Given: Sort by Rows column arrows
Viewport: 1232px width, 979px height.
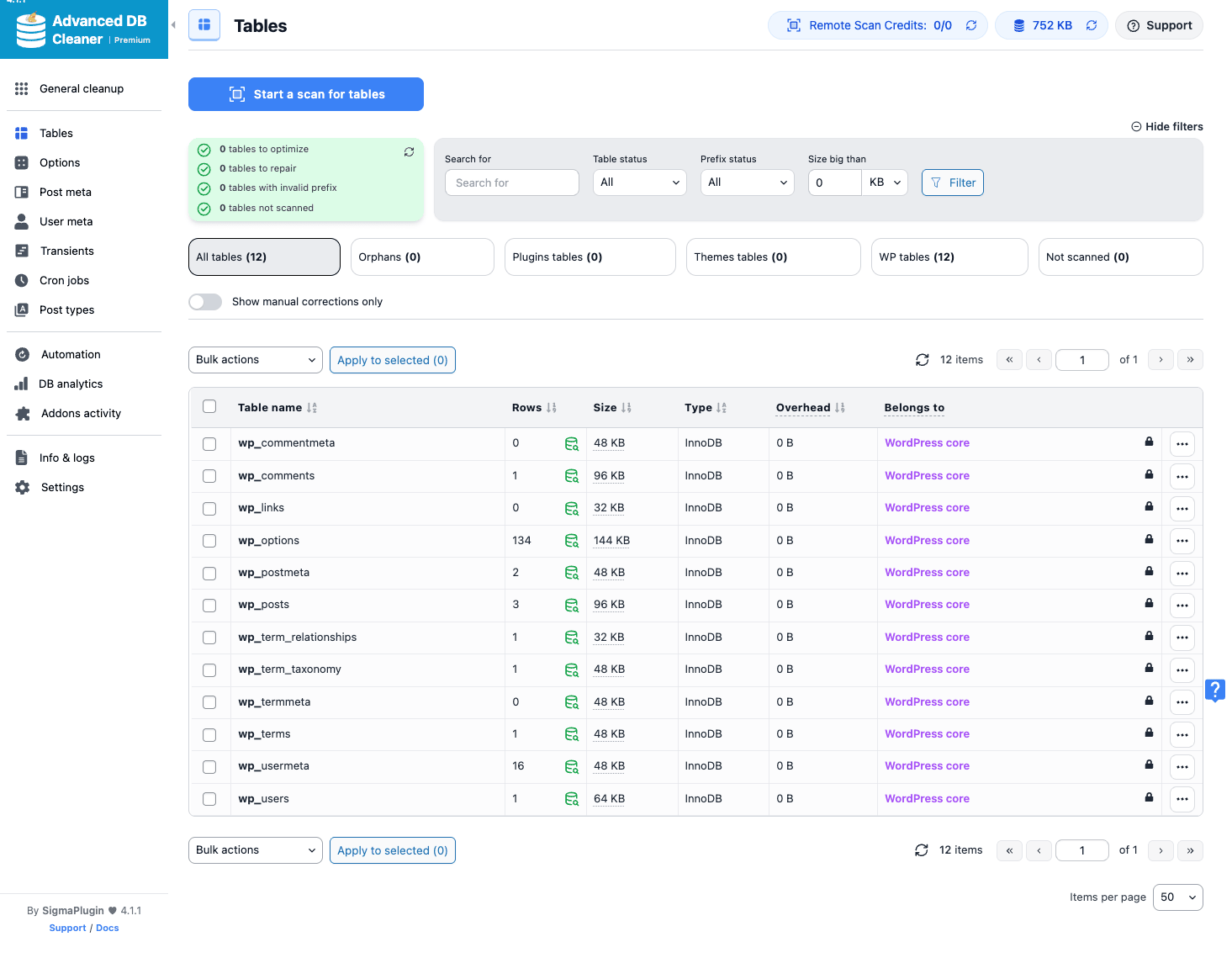Looking at the screenshot, I should point(552,408).
